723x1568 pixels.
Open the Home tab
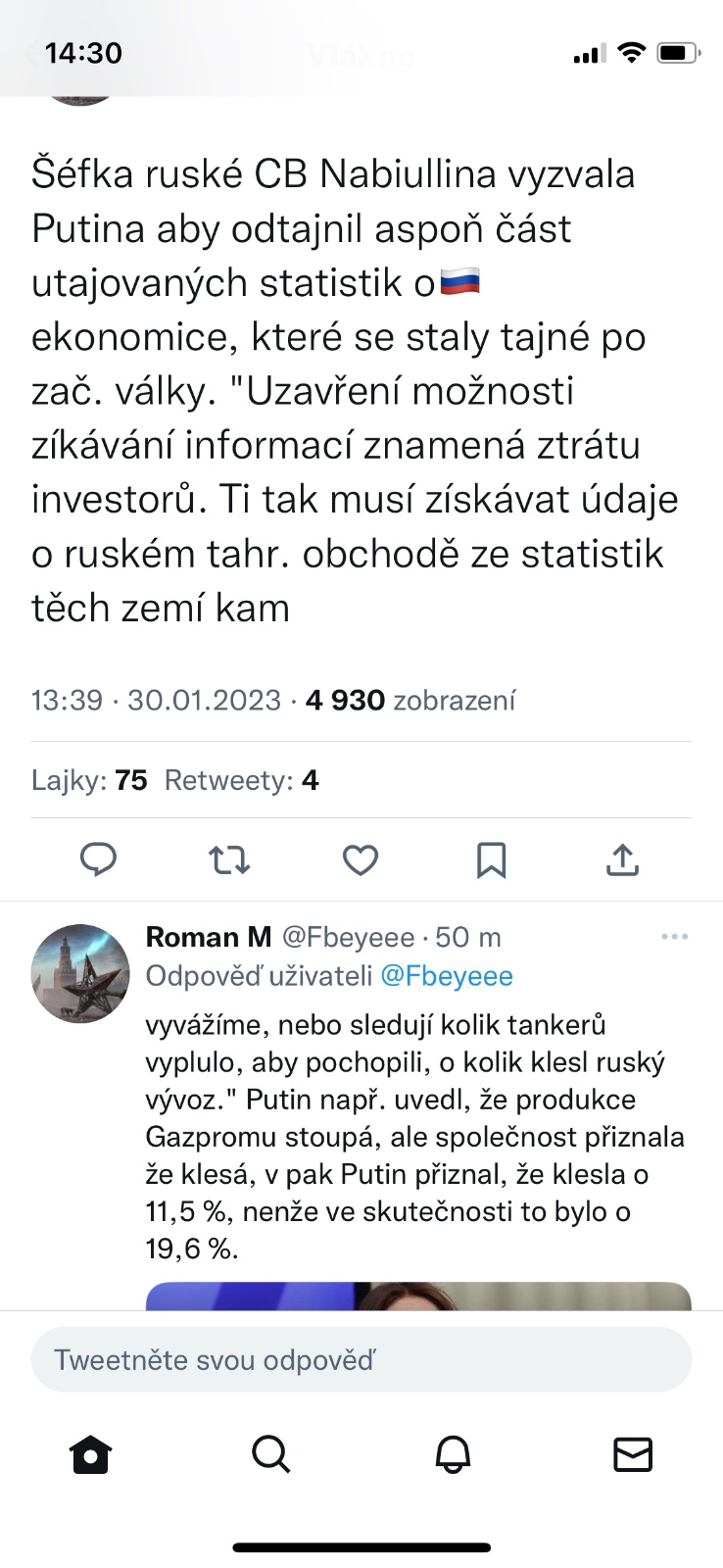(91, 1454)
